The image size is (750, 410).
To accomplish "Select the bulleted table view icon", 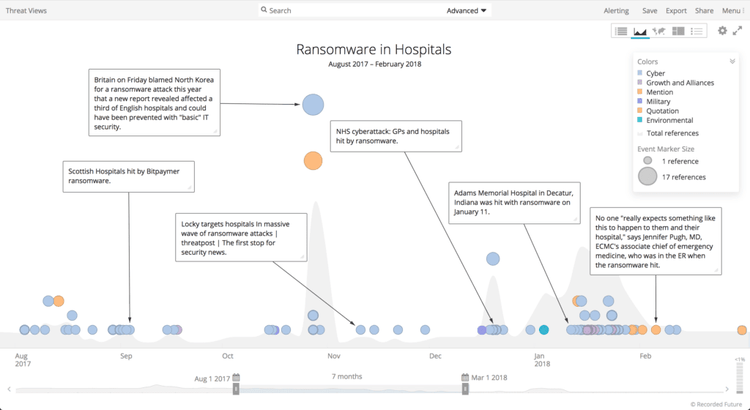I will point(697,31).
